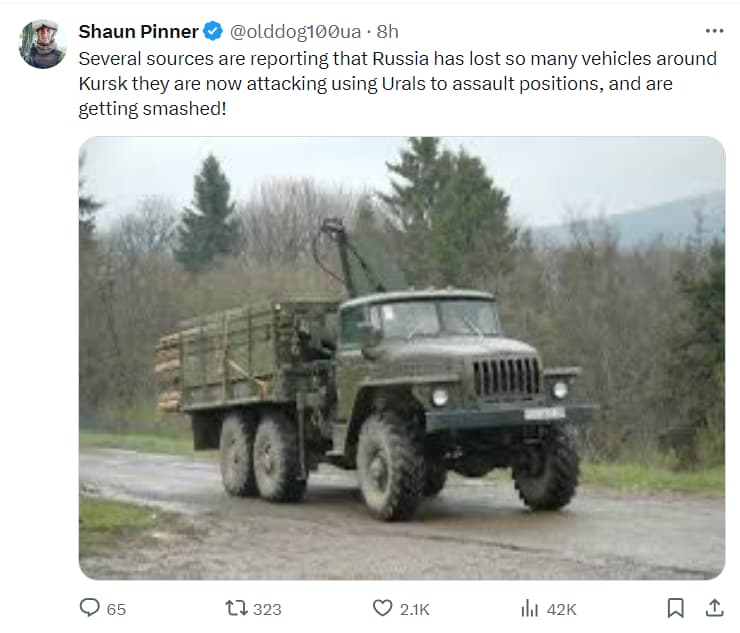Like the post with the heart icon
Viewport: 740px width, 633px height.
tap(382, 608)
